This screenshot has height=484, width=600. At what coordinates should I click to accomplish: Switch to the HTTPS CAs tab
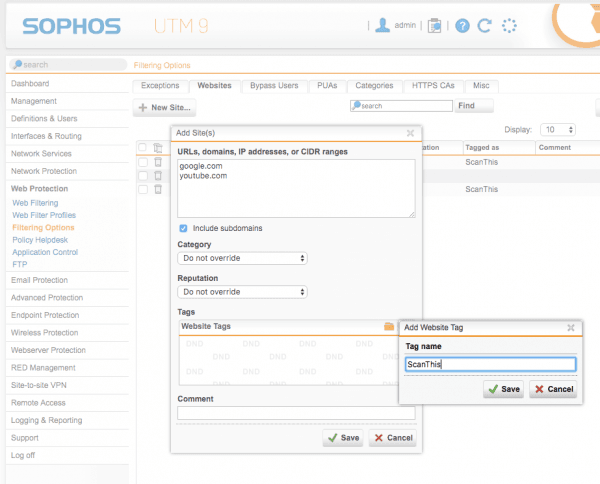click(x=433, y=86)
